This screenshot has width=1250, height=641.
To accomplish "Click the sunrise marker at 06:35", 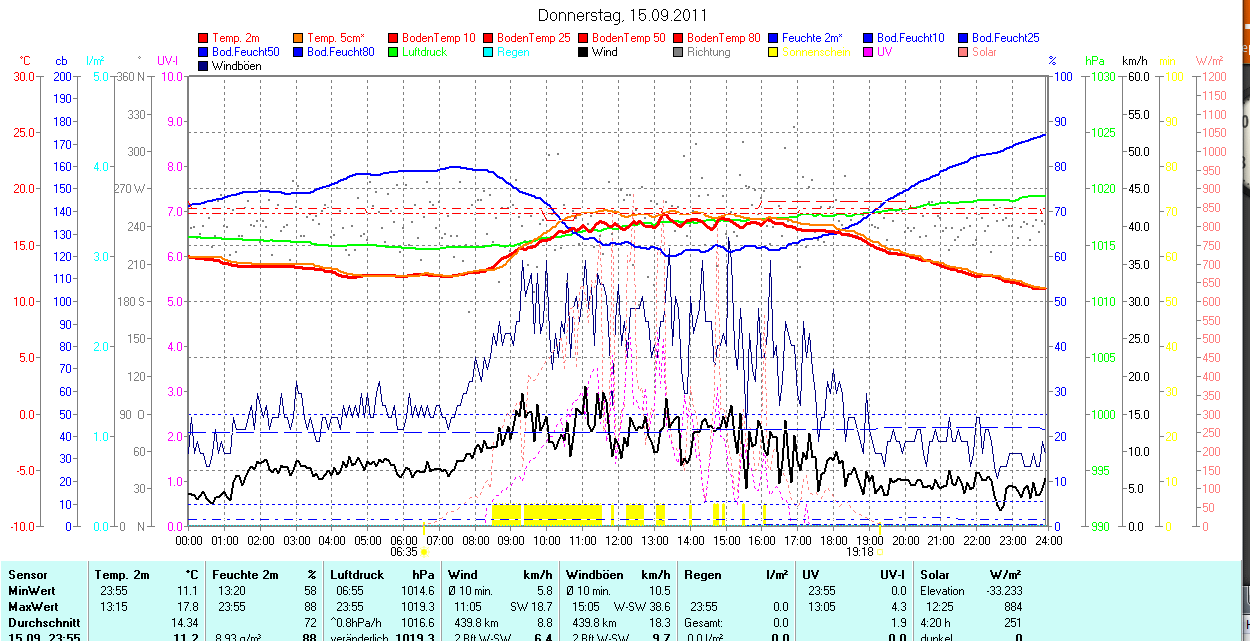I will (424, 551).
